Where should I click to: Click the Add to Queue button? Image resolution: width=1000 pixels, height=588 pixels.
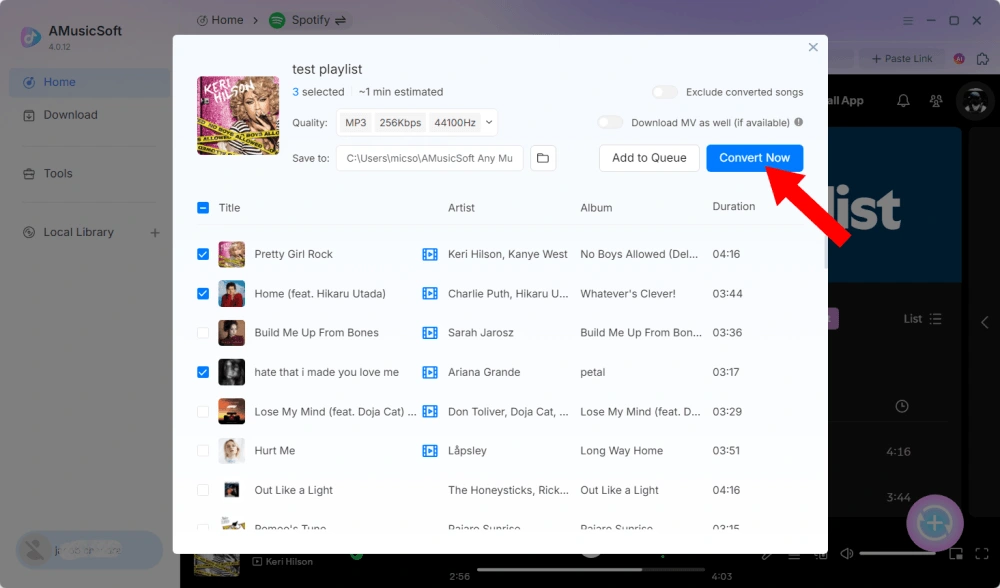click(649, 158)
